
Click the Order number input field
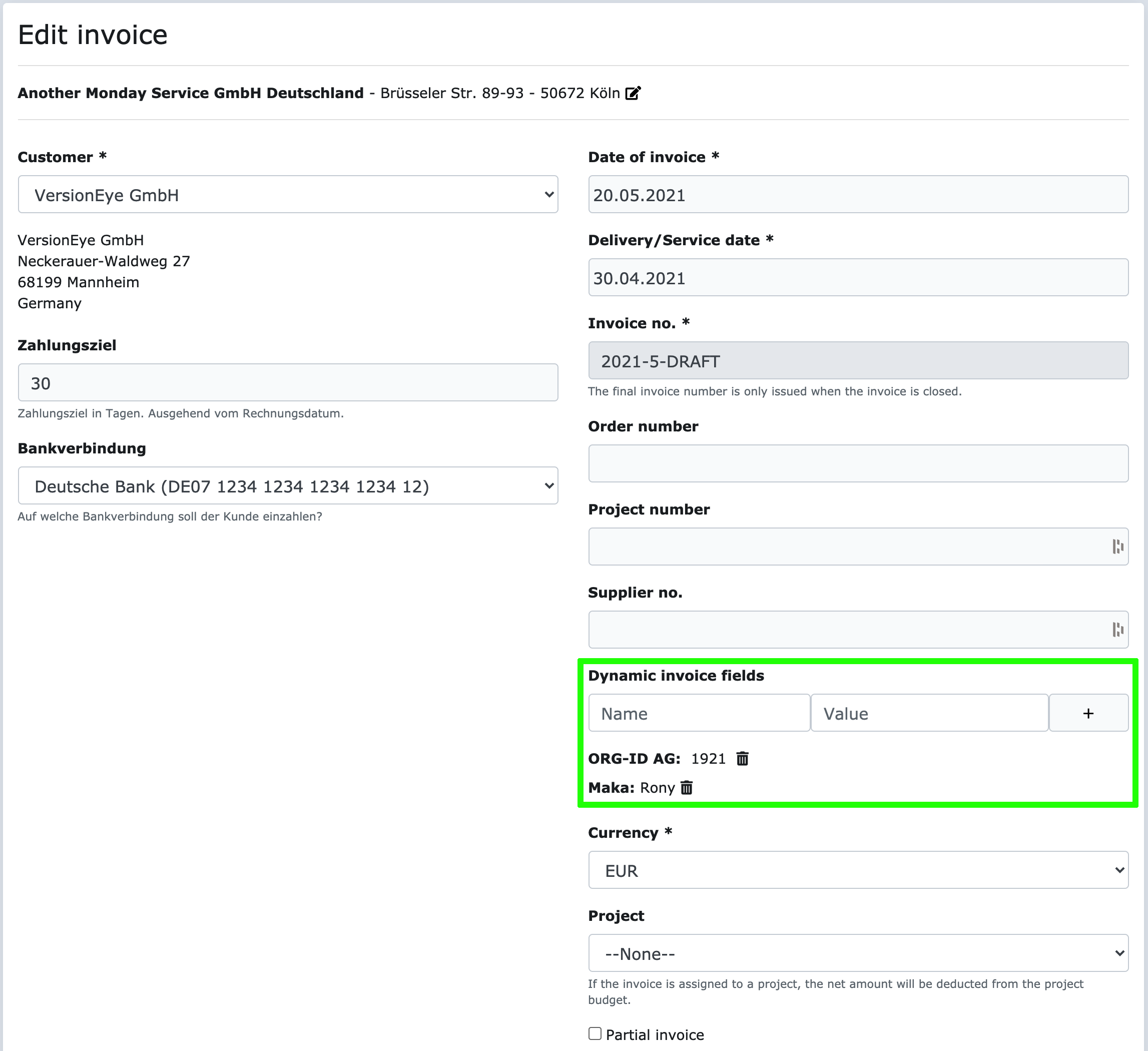click(858, 463)
